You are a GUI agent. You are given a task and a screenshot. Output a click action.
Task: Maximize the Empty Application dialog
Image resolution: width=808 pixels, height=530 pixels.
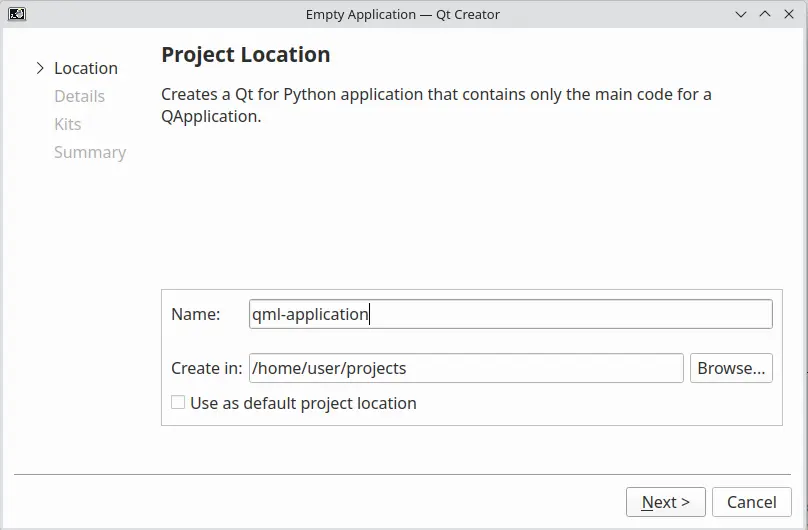765,14
